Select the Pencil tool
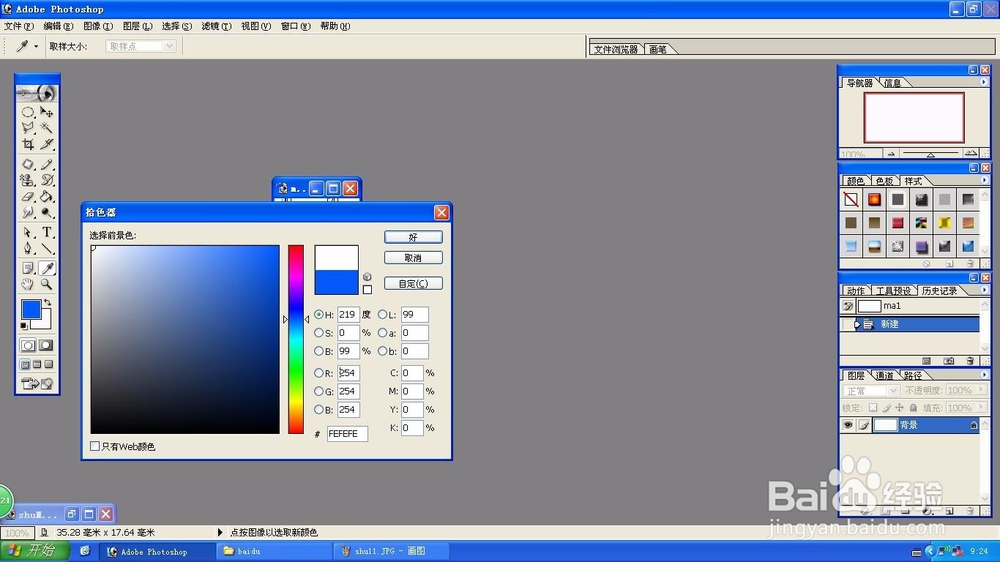The width and height of the screenshot is (1000, 562). click(47, 165)
